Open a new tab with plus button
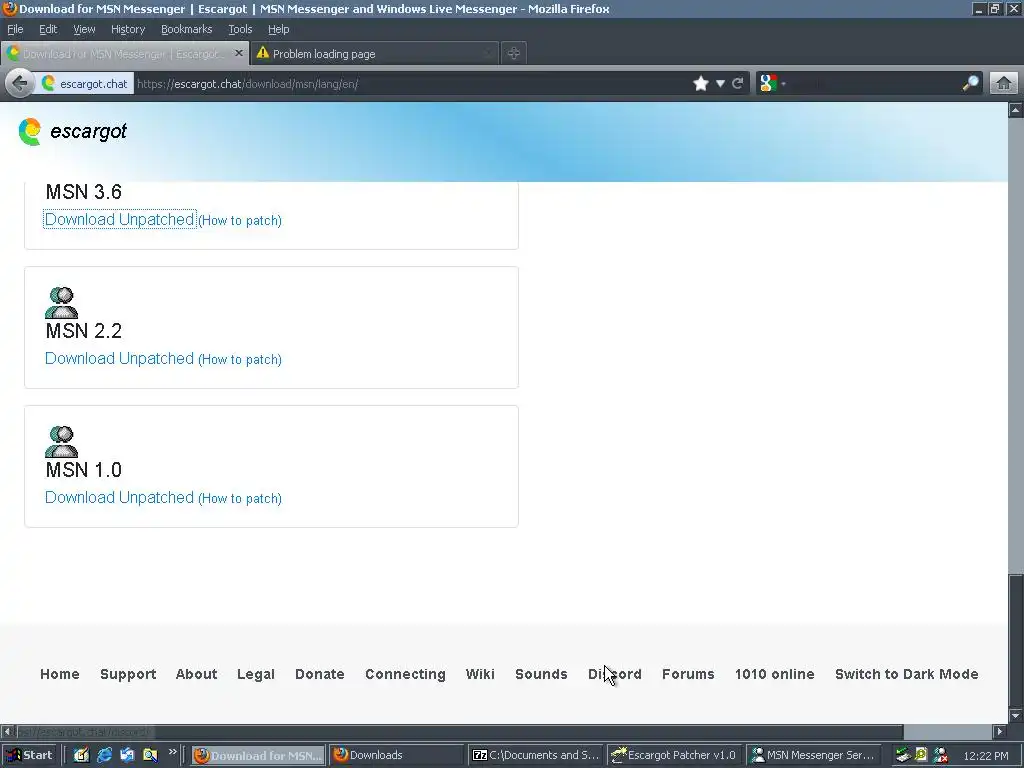1024x768 pixels. pos(513,54)
